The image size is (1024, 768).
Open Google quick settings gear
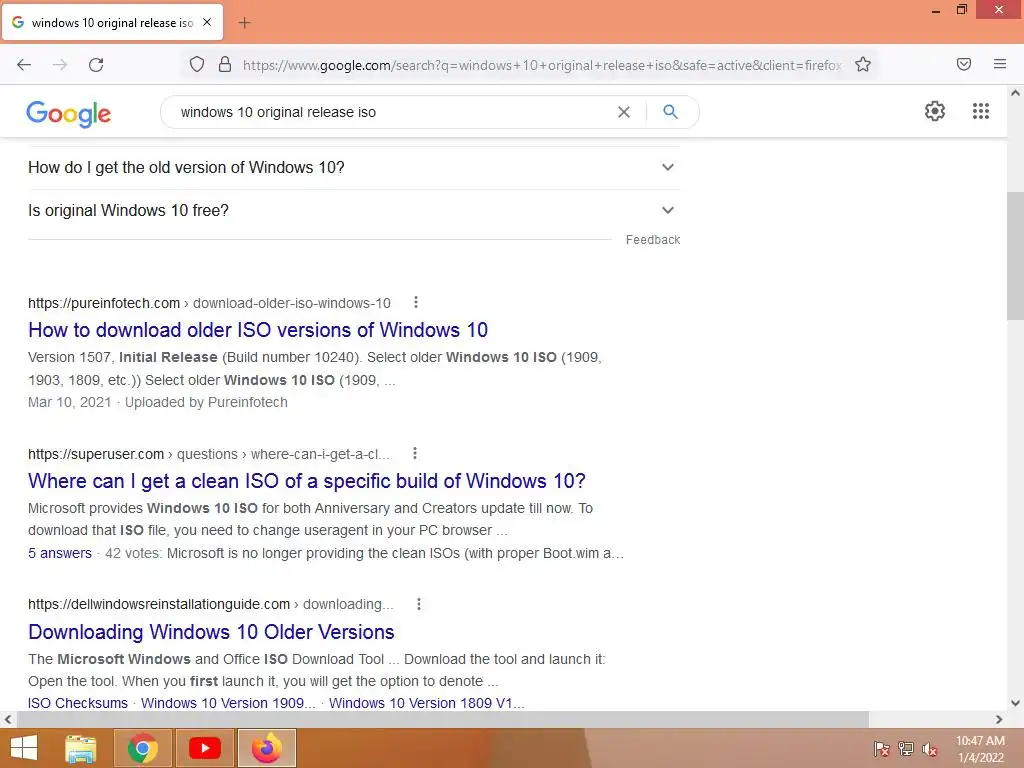(935, 111)
